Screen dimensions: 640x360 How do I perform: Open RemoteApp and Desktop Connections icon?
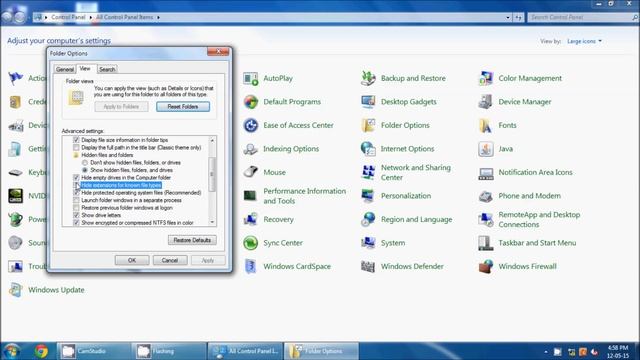pos(486,220)
